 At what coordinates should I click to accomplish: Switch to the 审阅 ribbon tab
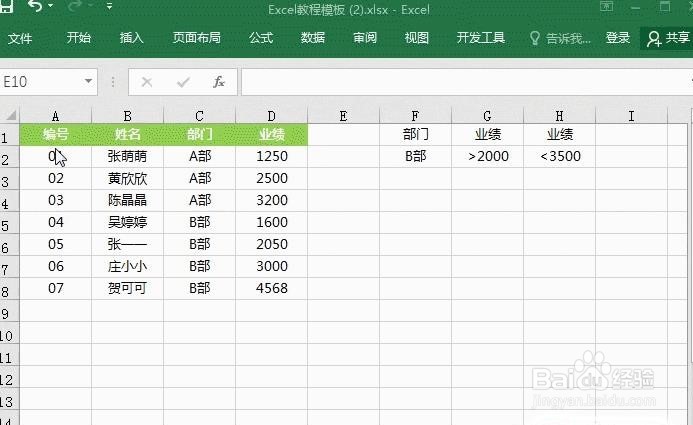tap(365, 38)
